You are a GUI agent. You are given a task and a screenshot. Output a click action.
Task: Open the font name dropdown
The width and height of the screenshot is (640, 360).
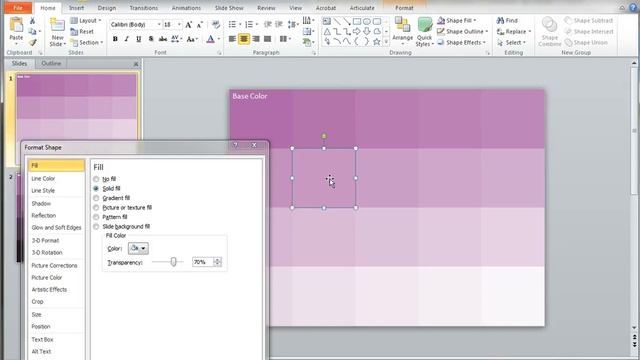tap(159, 25)
